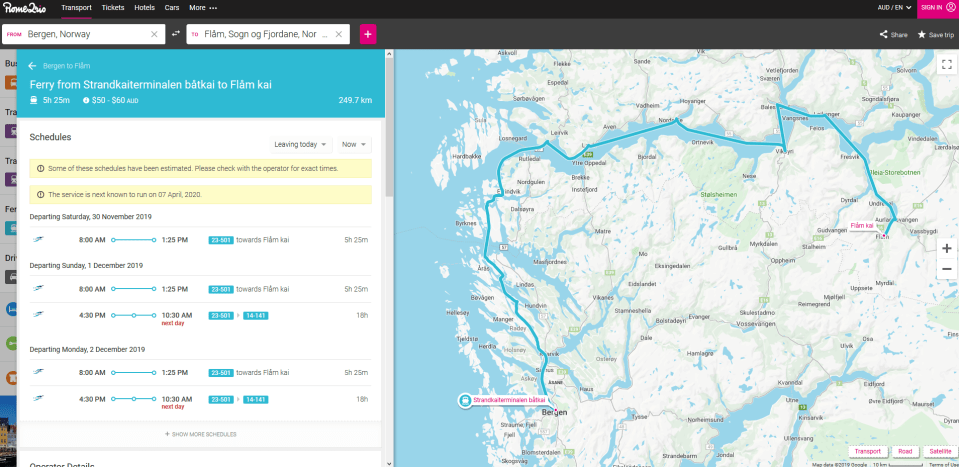Clear the Bergen, Norway origin field
This screenshot has height=467, width=959.
tap(154, 34)
